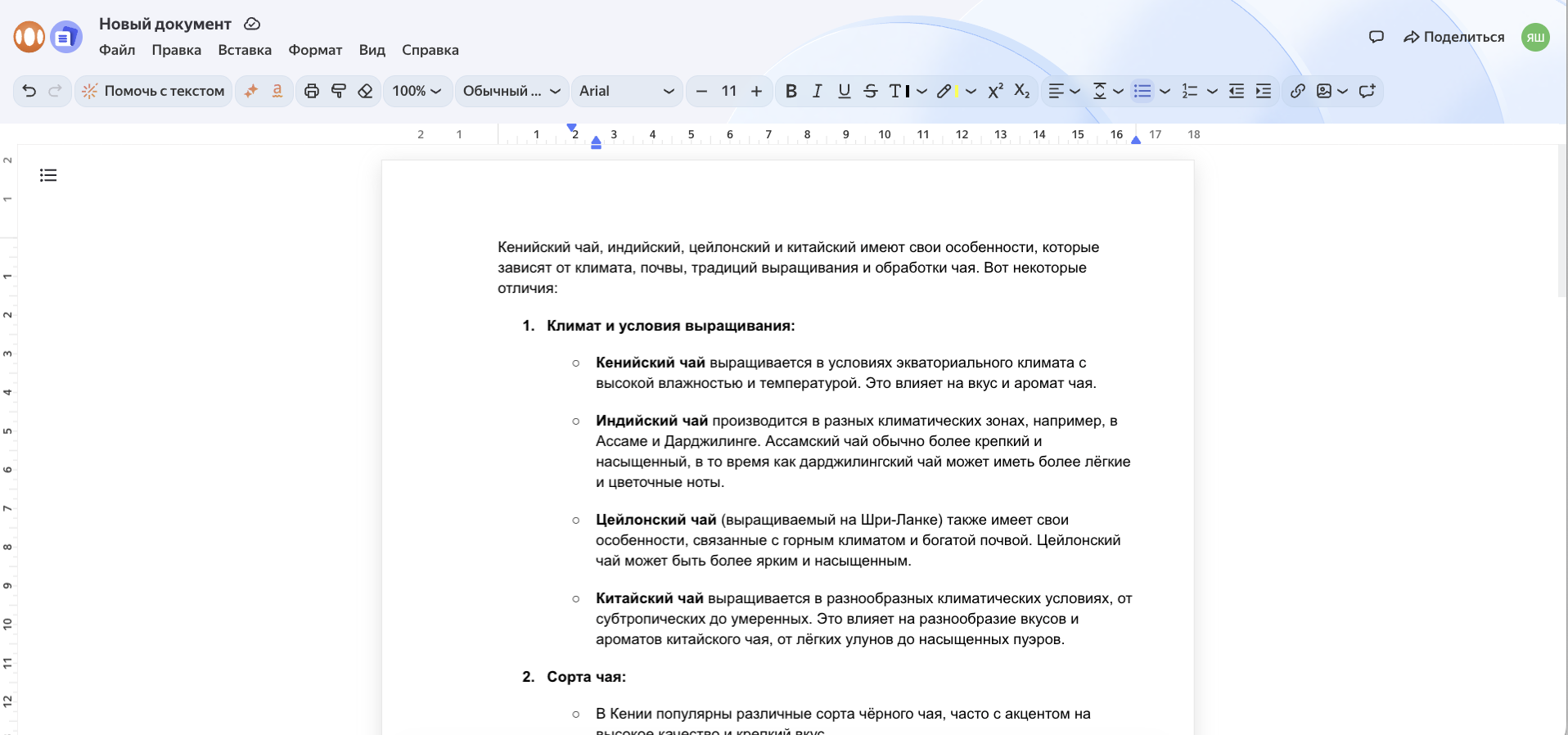Viewport: 1568px width, 735px height.
Task: Open the comments panel icon at top right
Action: click(1377, 37)
